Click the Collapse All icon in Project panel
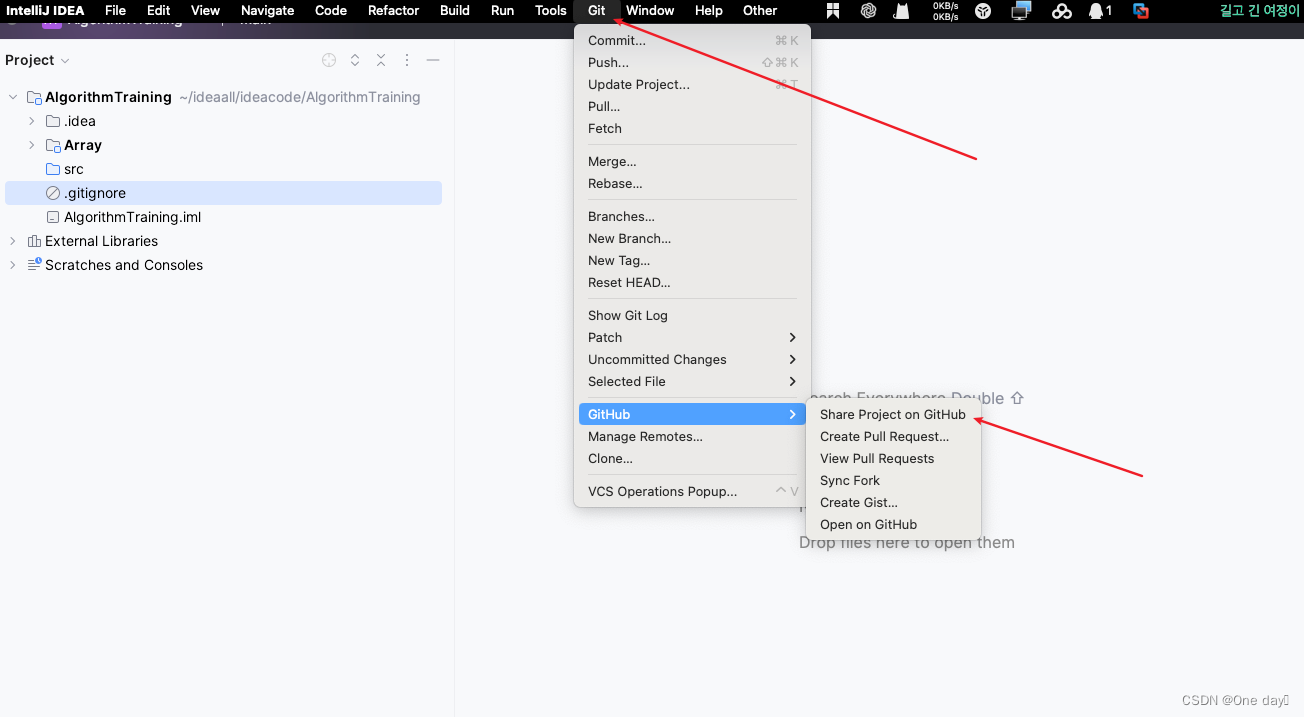 pos(381,60)
